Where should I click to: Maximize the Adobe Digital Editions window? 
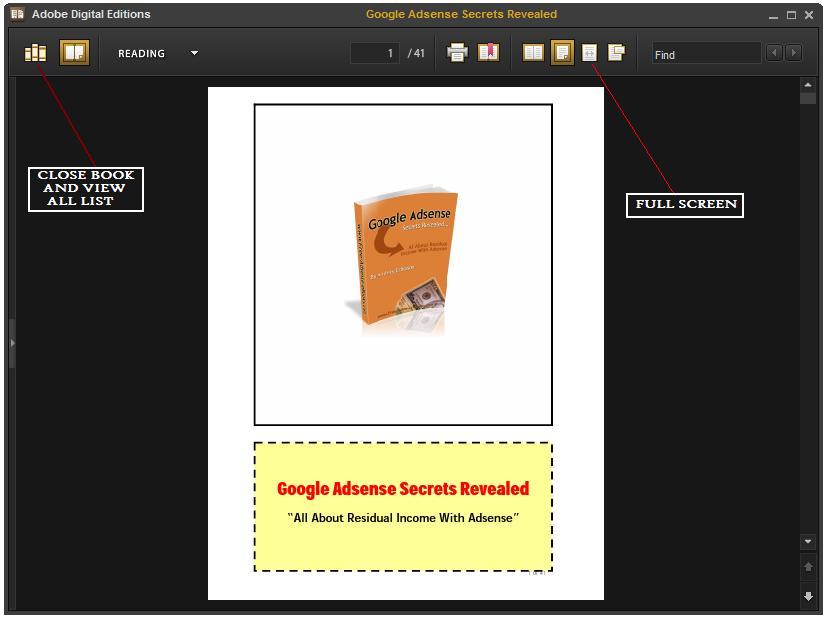[x=791, y=15]
